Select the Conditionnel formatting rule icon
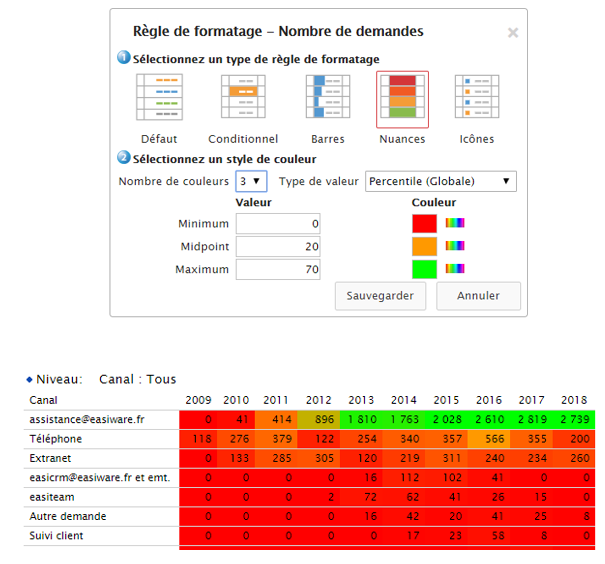The width and height of the screenshot is (605, 564). 243,99
